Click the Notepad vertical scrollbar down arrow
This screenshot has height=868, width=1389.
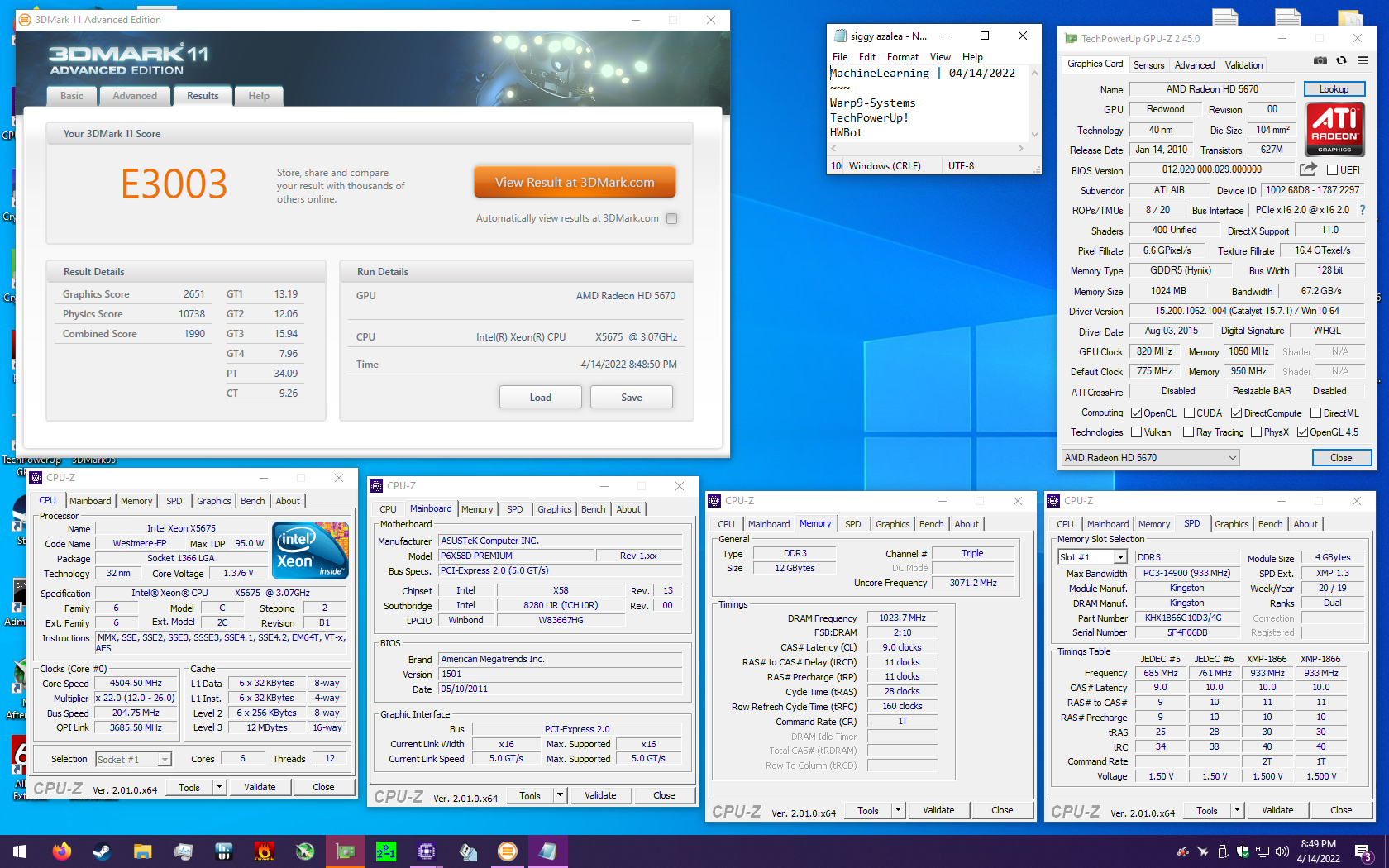[x=1034, y=135]
